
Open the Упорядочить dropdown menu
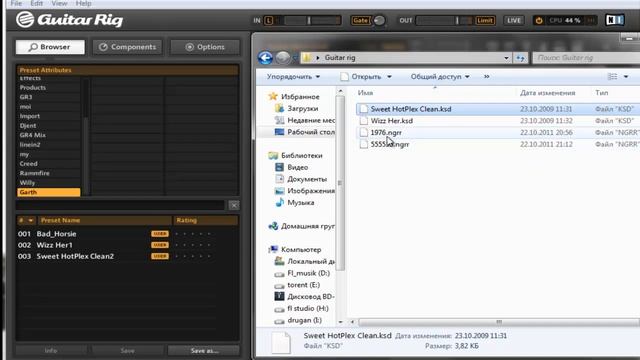coord(293,77)
